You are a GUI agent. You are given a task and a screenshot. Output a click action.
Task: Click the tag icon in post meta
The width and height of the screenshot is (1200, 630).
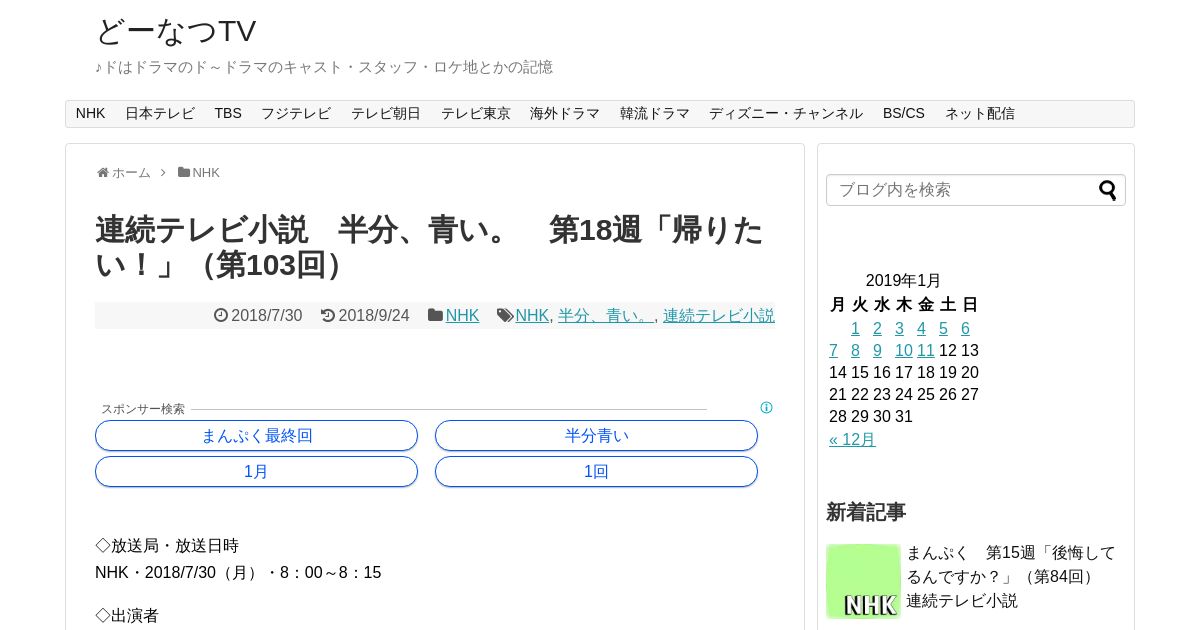[x=505, y=315]
